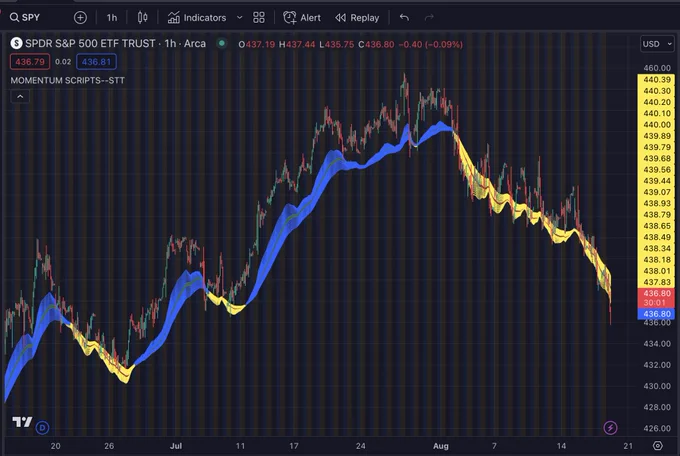Screen dimensions: 680x456
Task: Open the indicator templates grid icon
Action: pos(259,17)
